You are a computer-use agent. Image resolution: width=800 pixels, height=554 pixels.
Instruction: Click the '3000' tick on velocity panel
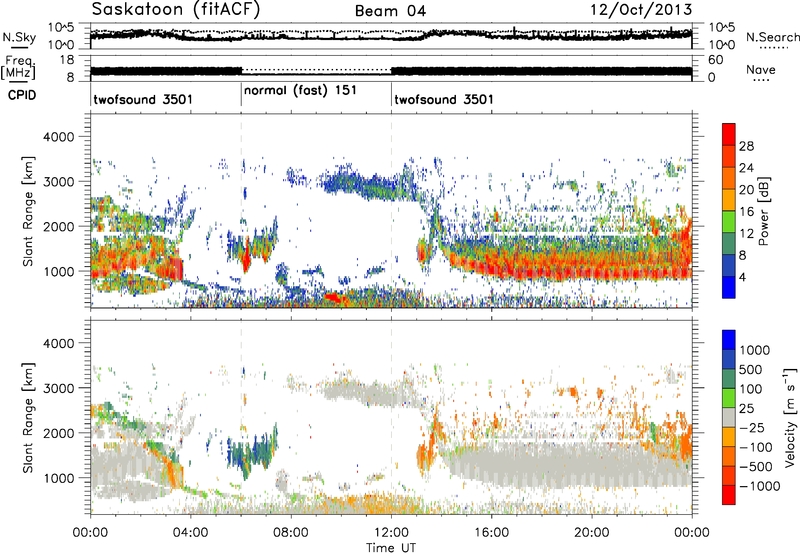(x=58, y=388)
